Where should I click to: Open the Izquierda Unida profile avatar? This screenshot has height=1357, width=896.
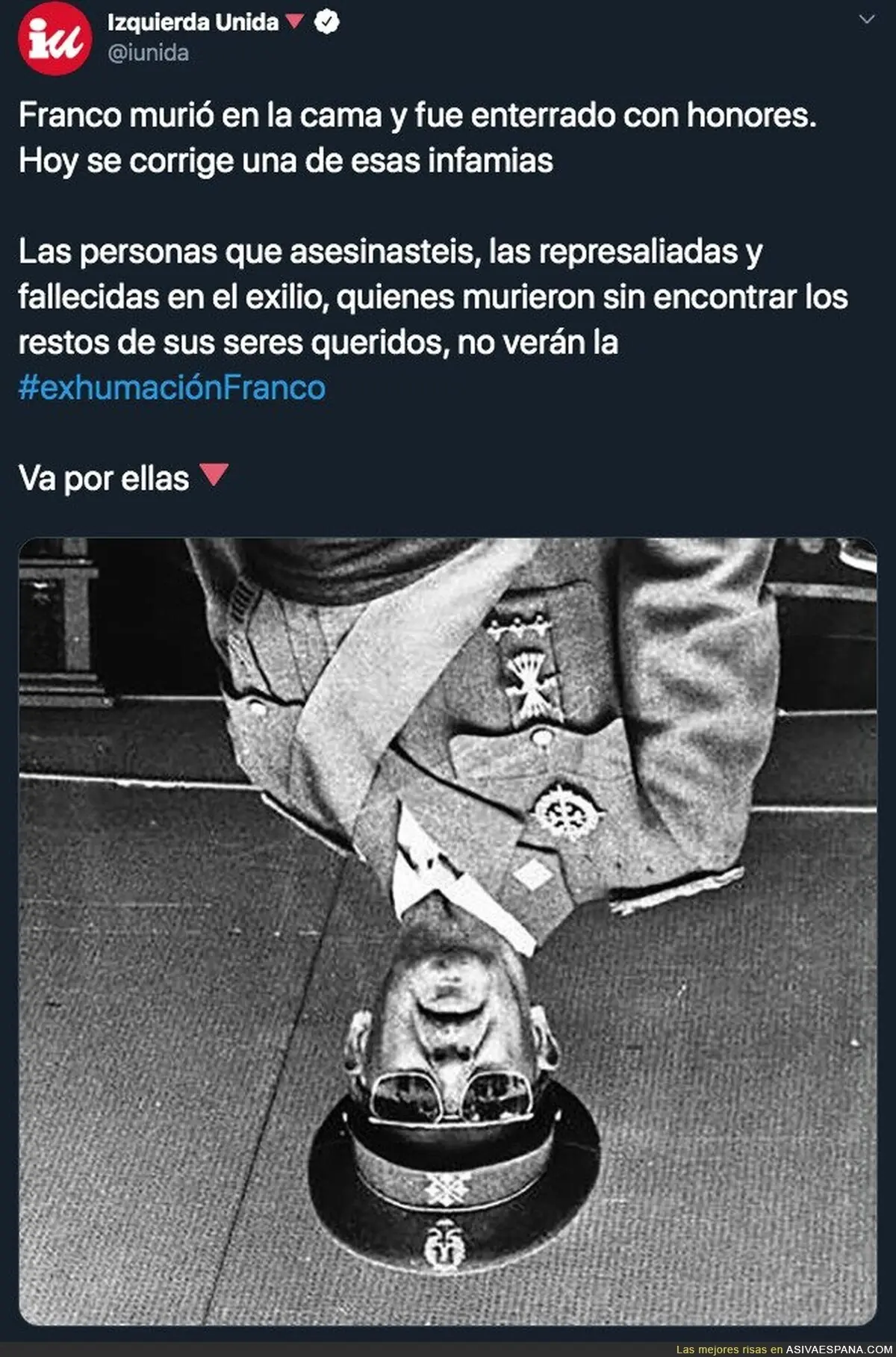click(55, 37)
